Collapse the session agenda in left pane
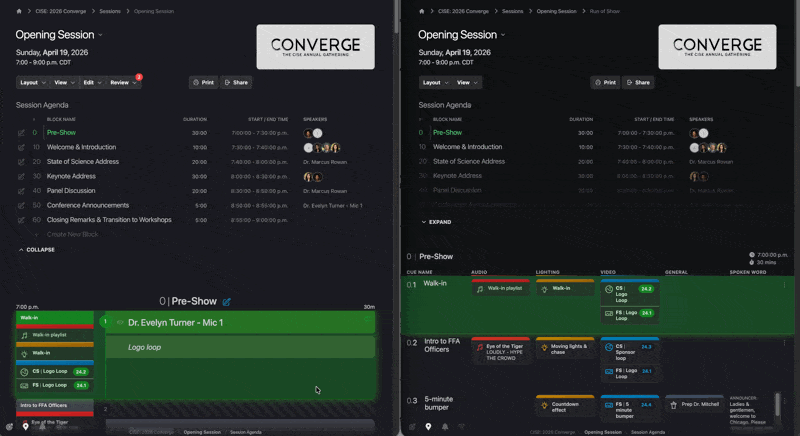This screenshot has width=800, height=436. point(36,250)
